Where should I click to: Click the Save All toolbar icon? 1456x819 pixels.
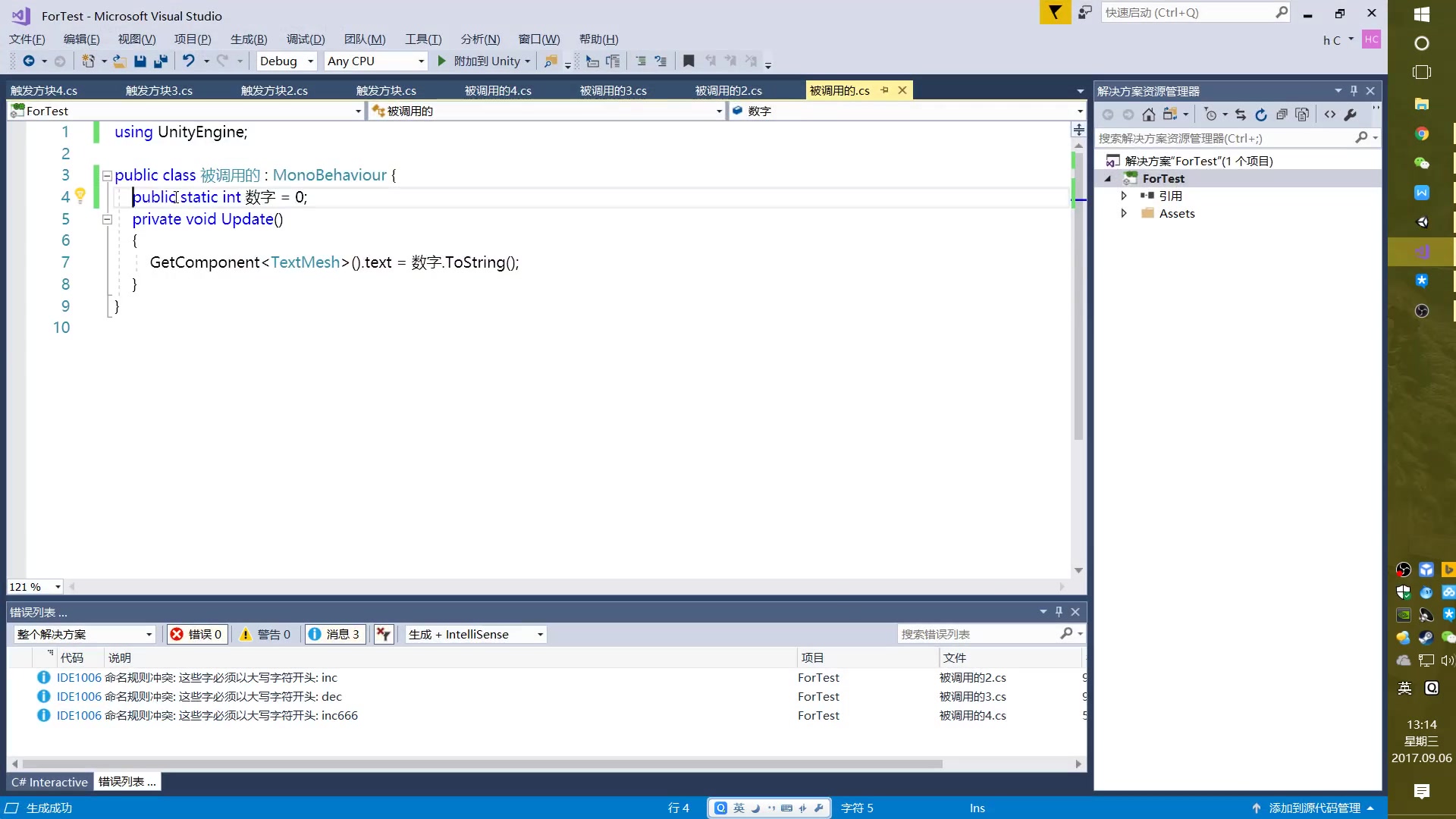pyautogui.click(x=161, y=61)
